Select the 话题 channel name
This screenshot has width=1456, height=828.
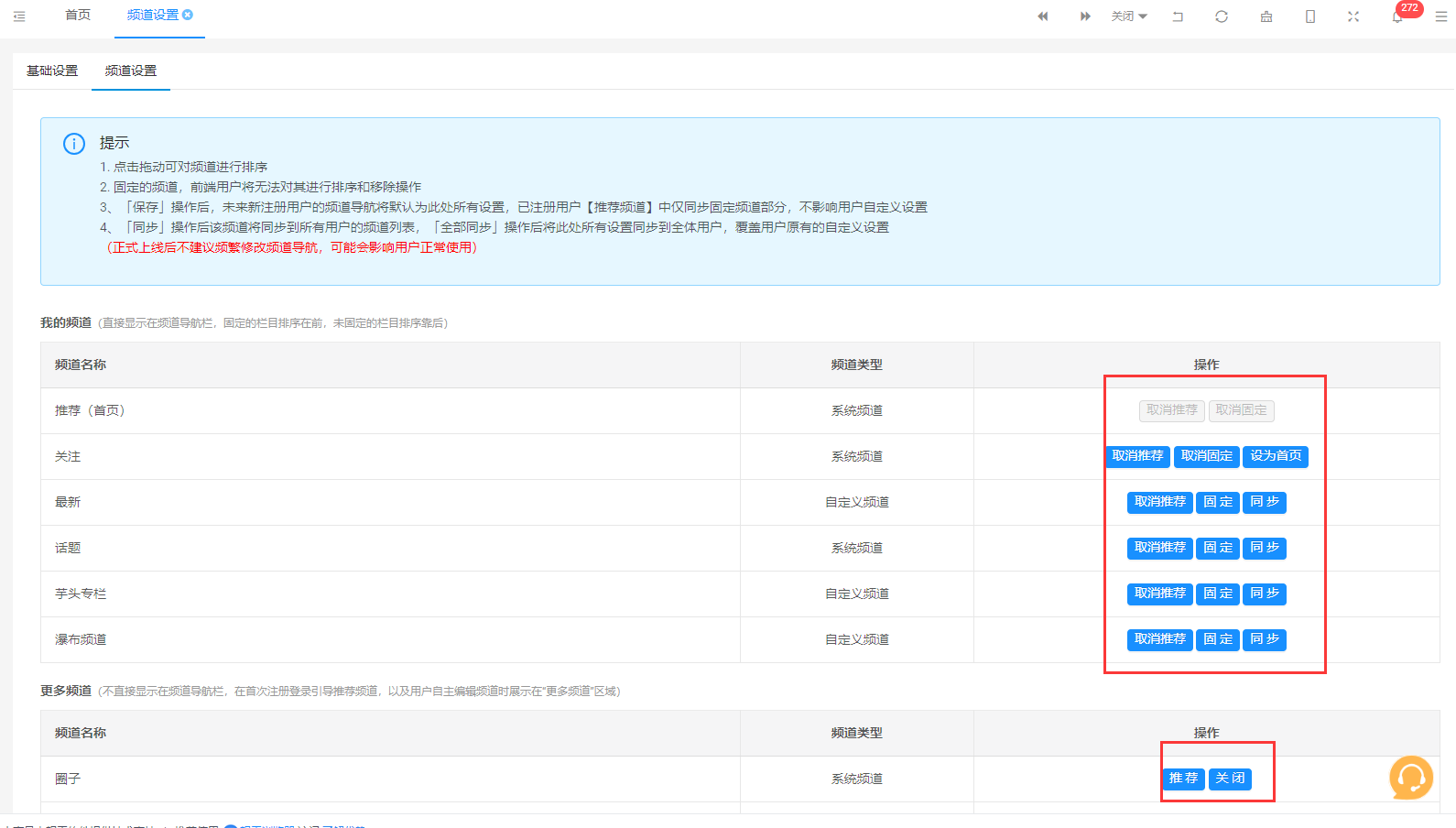[x=68, y=548]
